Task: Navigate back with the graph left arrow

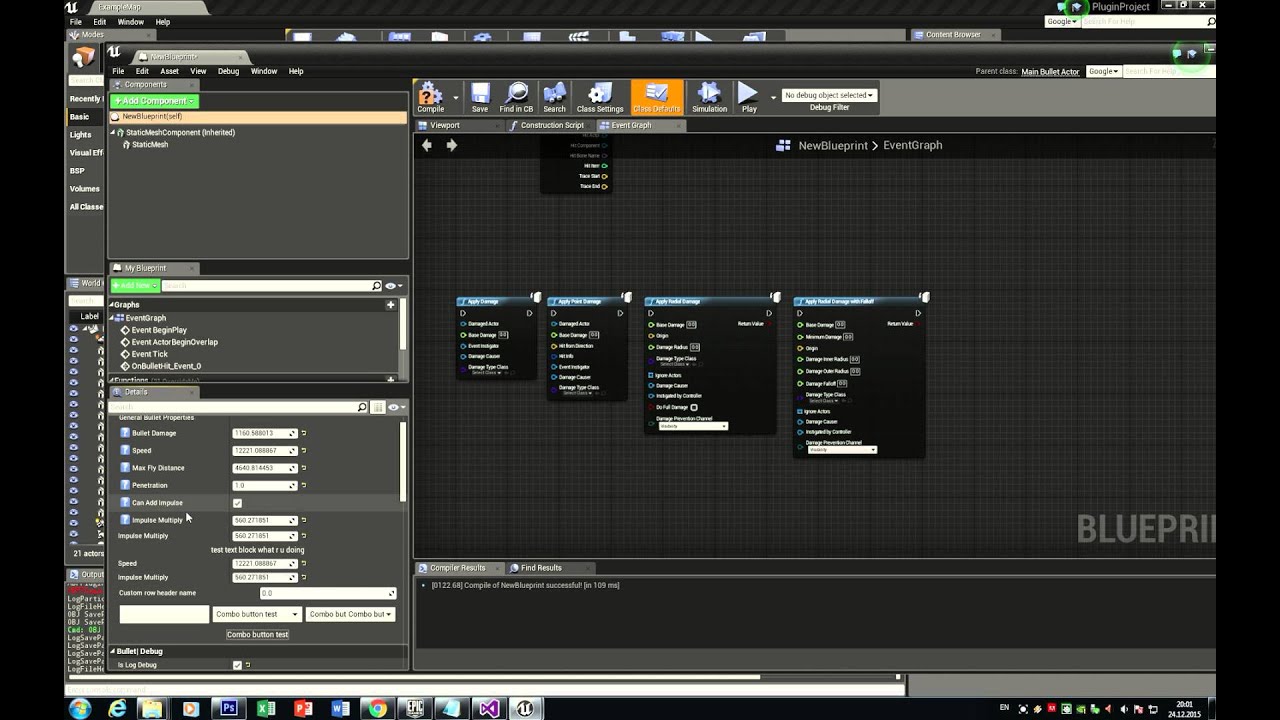Action: [427, 145]
